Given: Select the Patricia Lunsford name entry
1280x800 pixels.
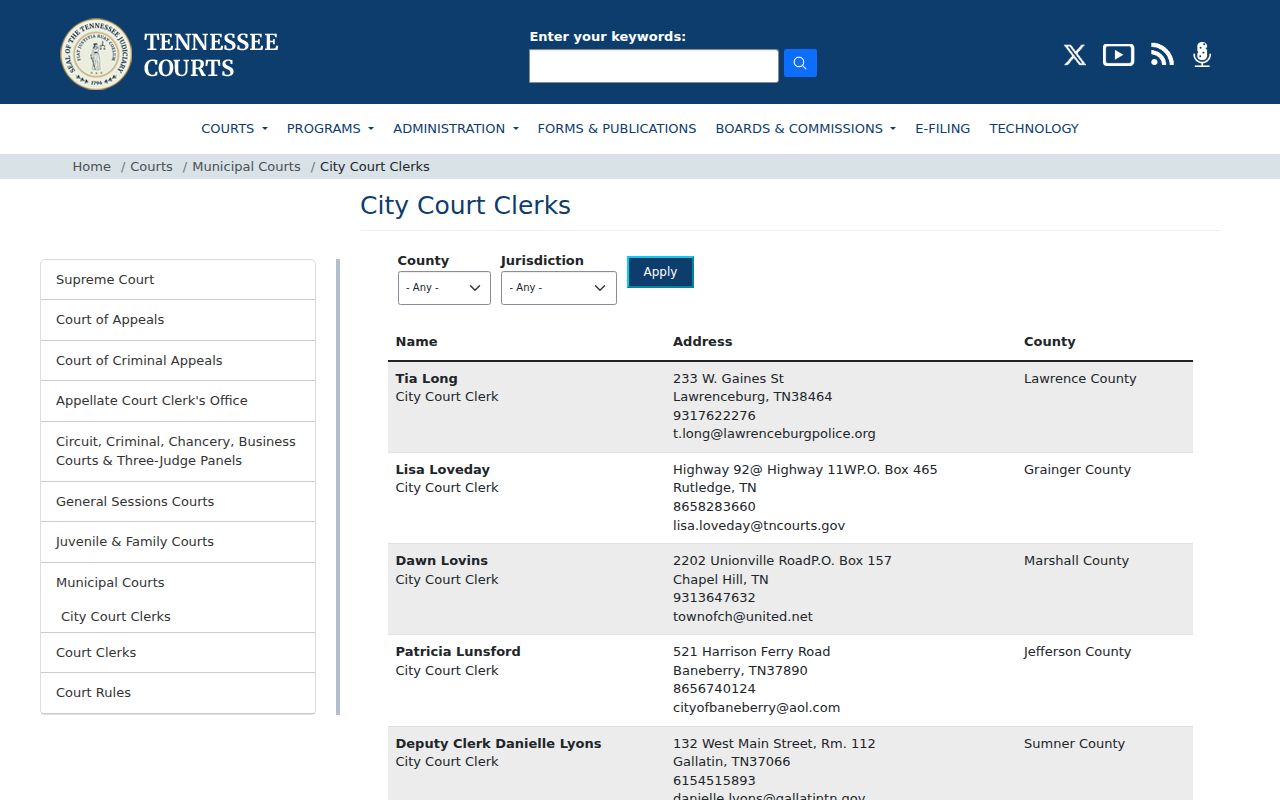Looking at the screenshot, I should click(458, 652).
